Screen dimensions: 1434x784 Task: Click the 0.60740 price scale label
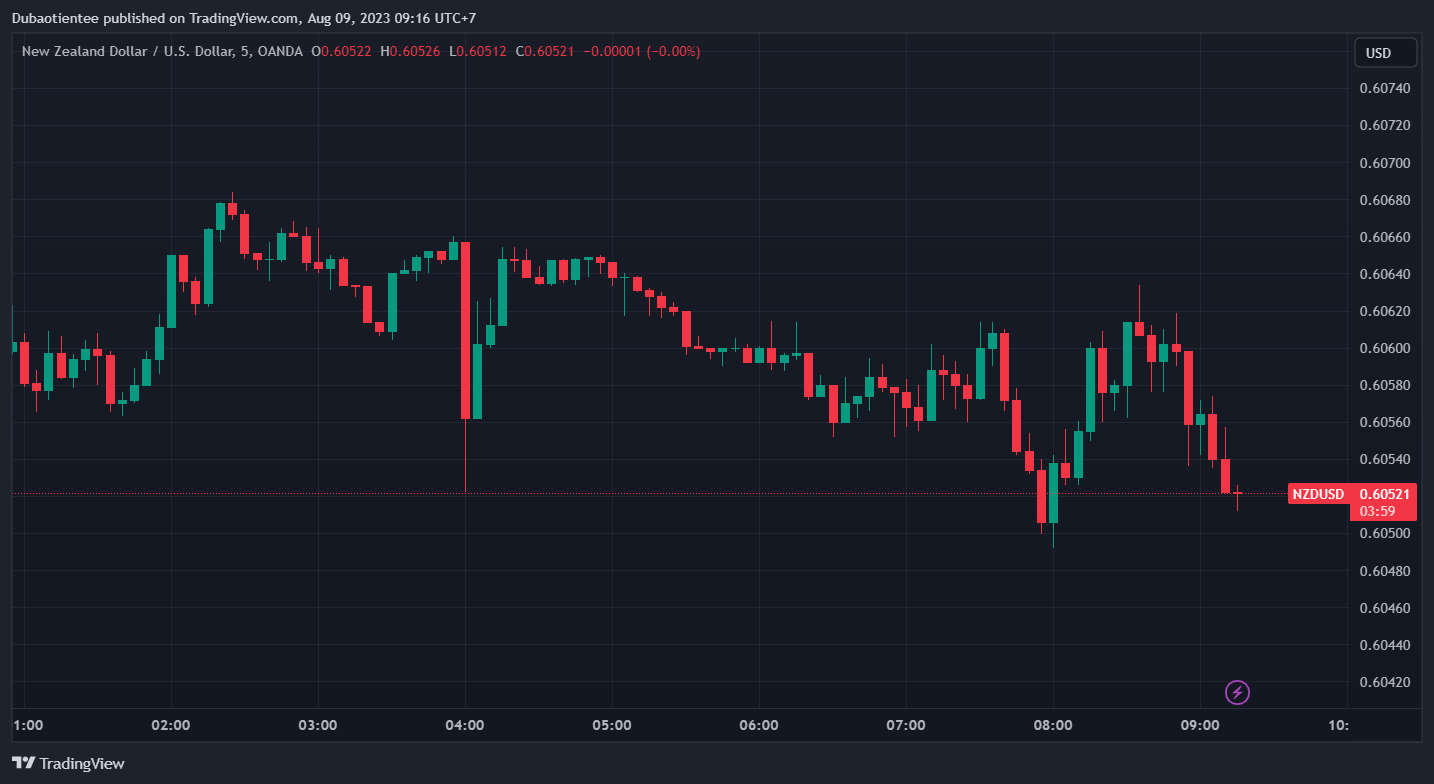[1384, 89]
